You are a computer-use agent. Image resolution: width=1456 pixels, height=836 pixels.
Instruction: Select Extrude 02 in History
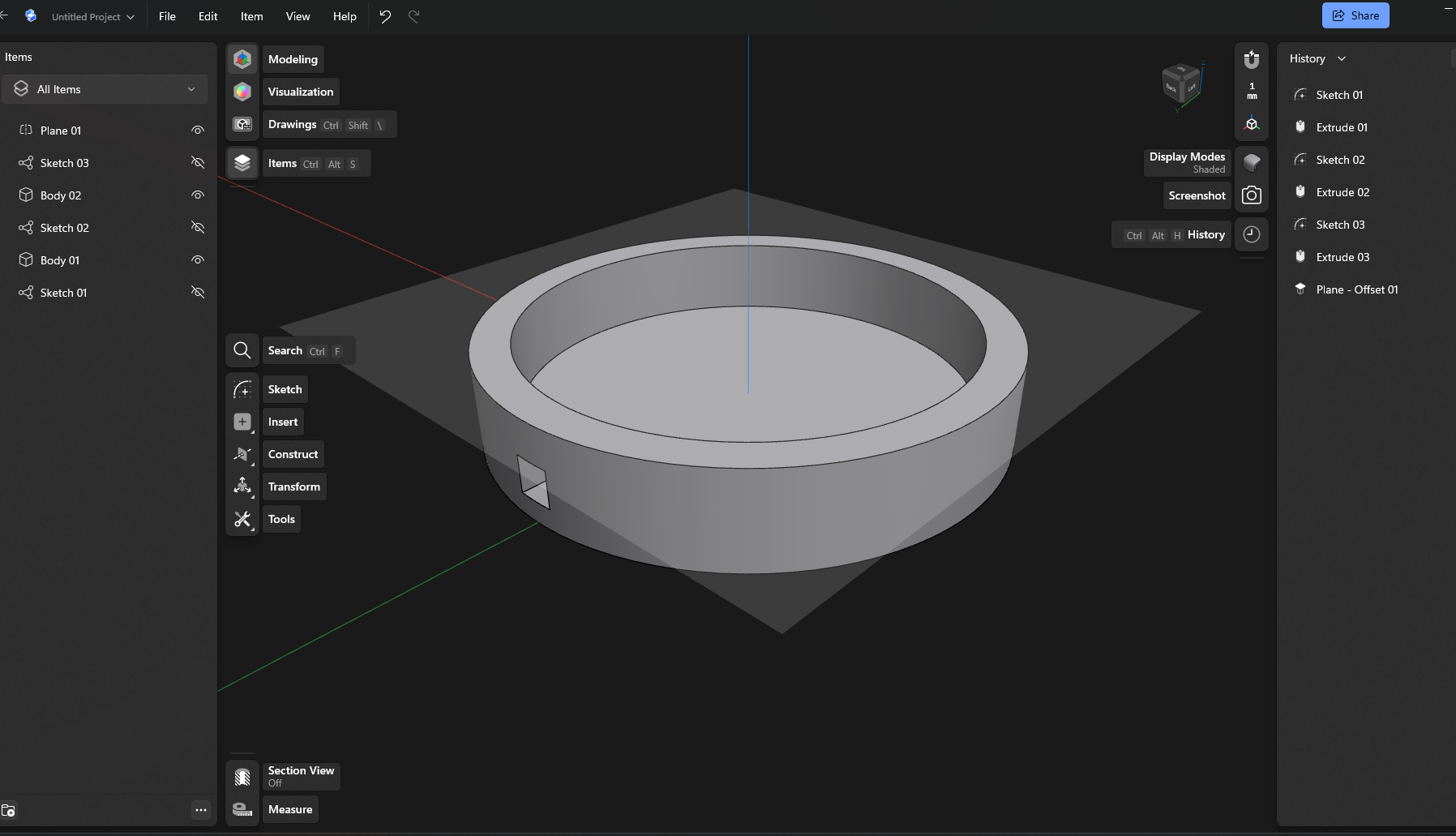[x=1343, y=192]
